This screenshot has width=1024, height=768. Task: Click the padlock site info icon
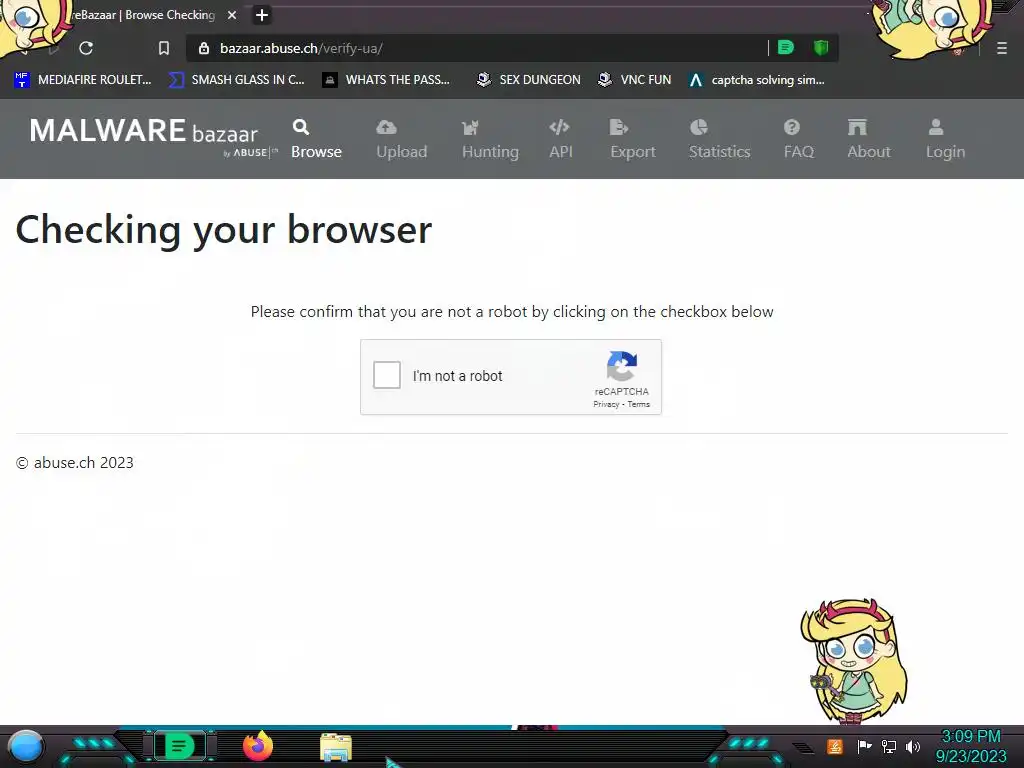(204, 48)
